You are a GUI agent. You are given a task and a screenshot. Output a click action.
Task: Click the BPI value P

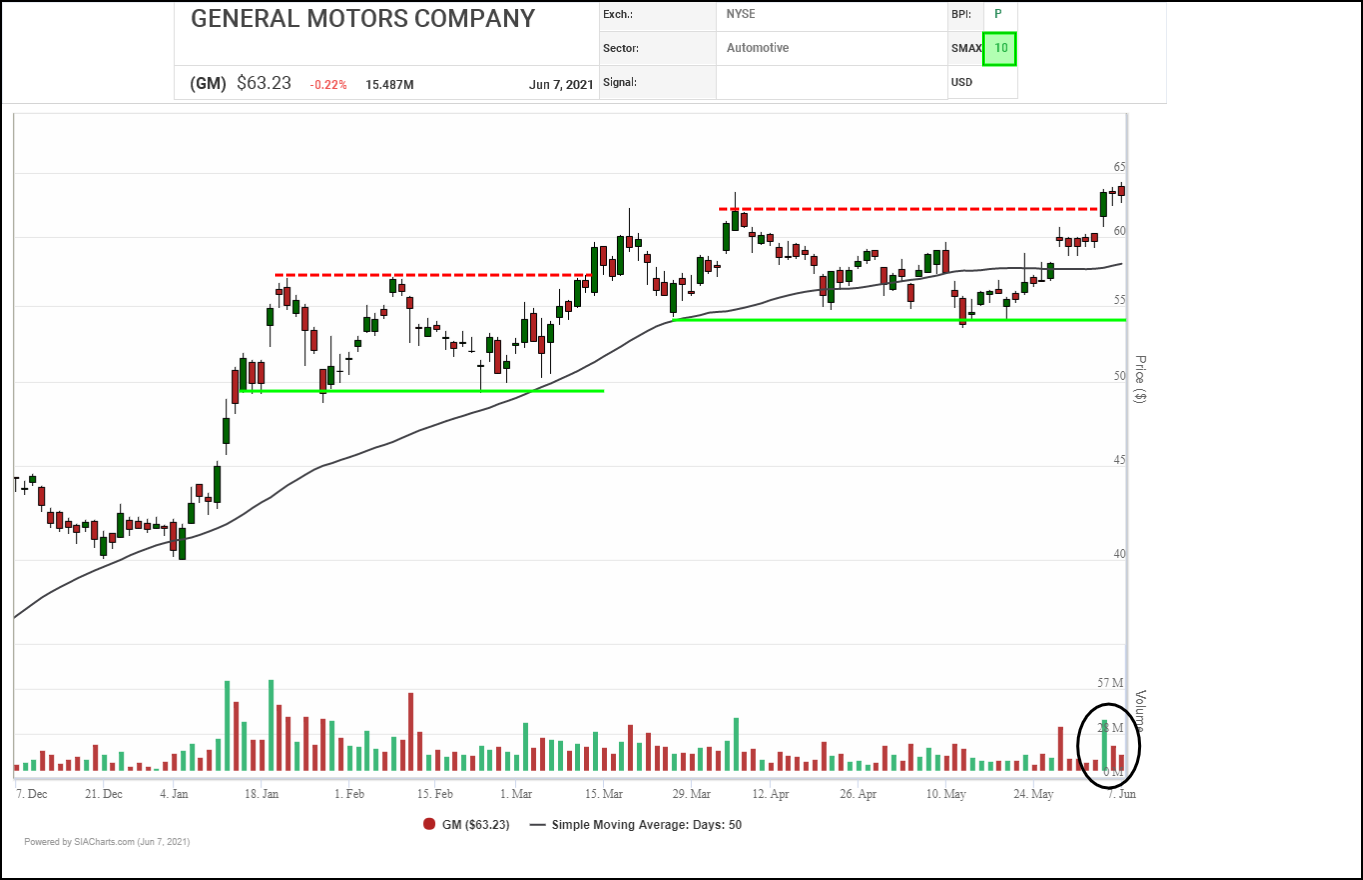(x=997, y=14)
